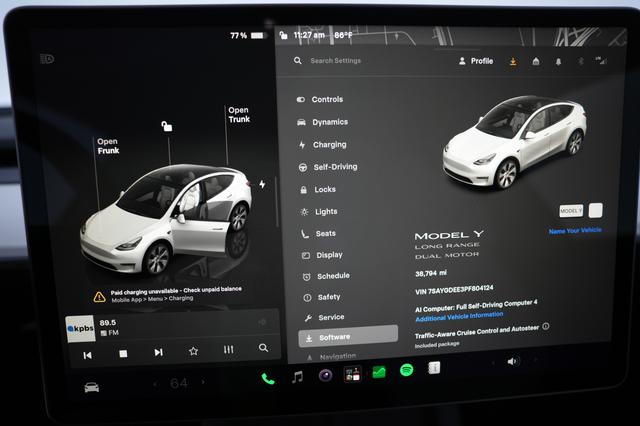The image size is (640, 426).
Task: Tap Open Frunk on car view
Action: (x=108, y=146)
